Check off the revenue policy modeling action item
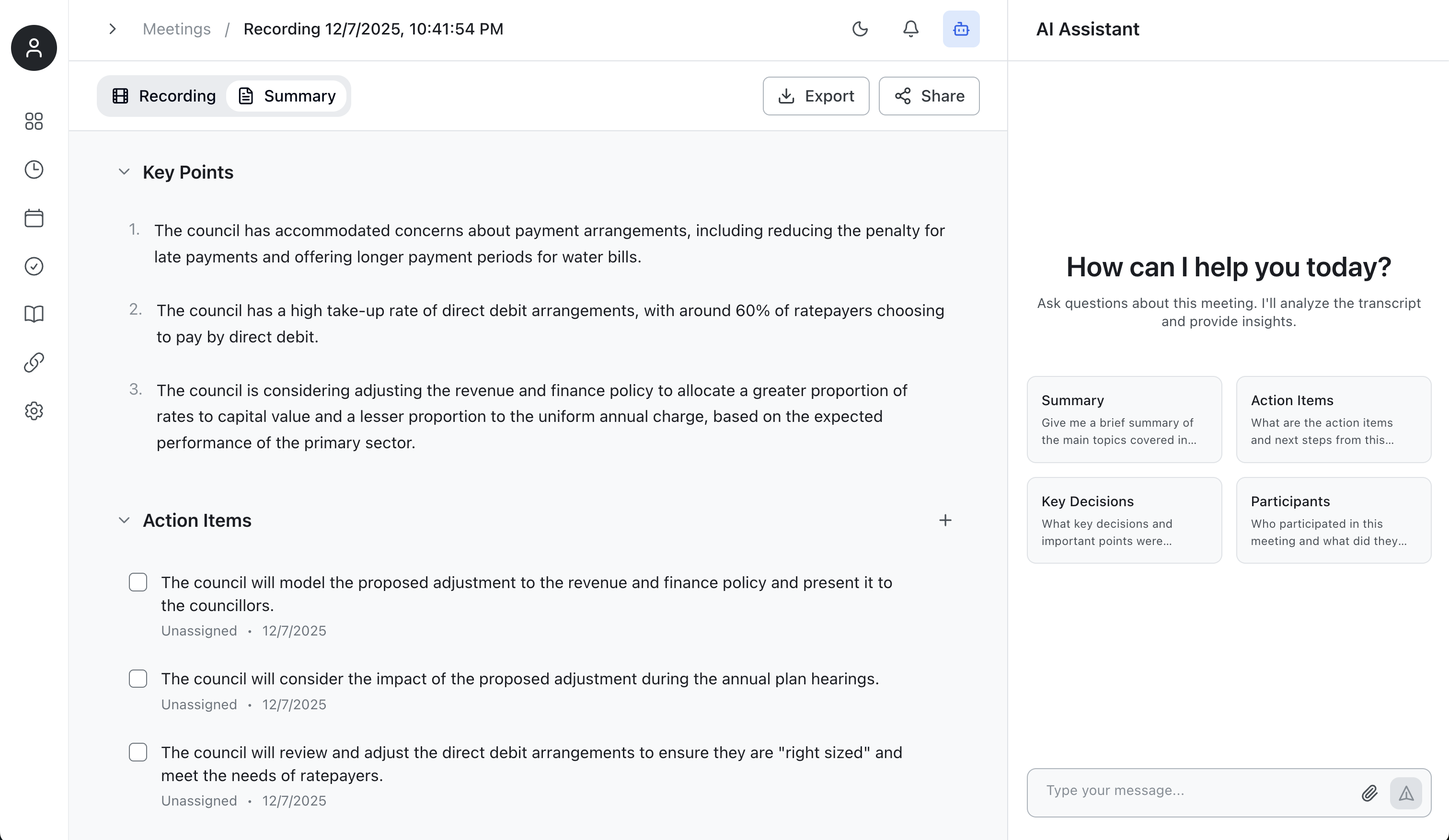 (138, 582)
